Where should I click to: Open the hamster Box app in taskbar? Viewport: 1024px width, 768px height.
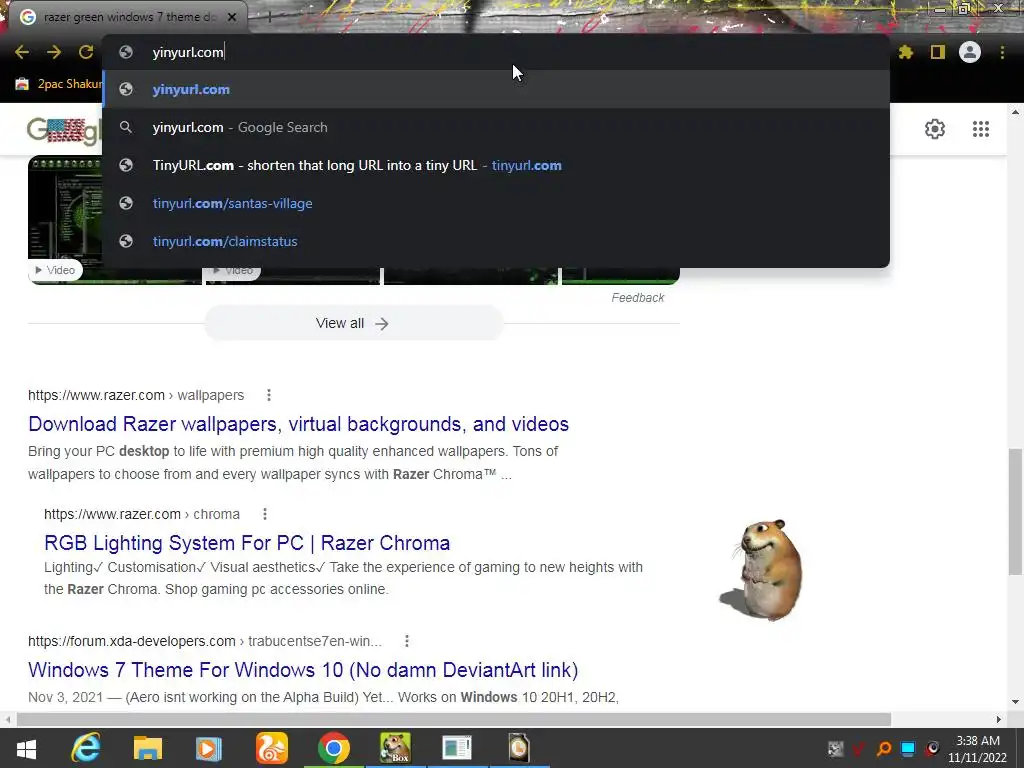click(396, 748)
